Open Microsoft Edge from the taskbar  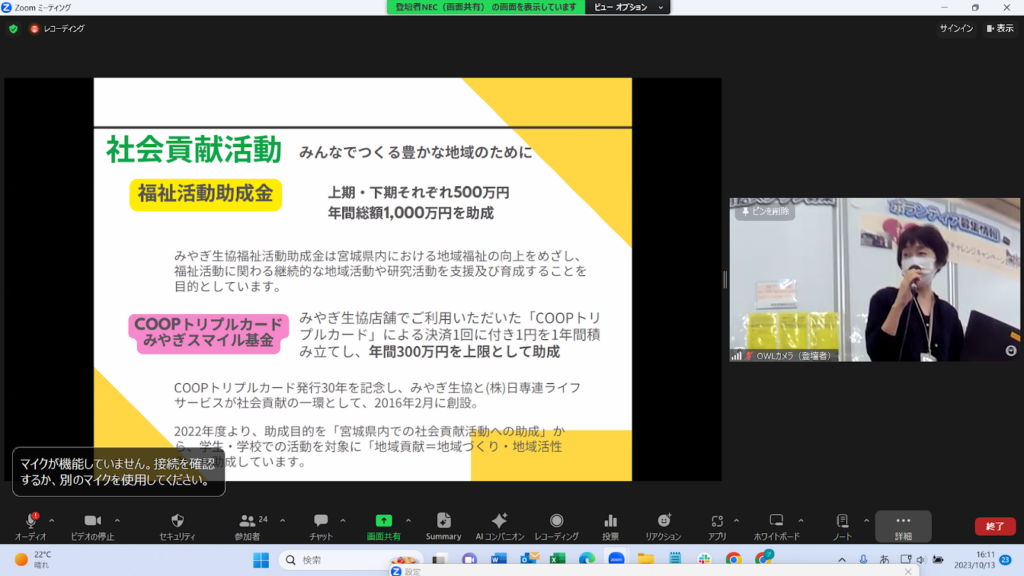point(586,560)
